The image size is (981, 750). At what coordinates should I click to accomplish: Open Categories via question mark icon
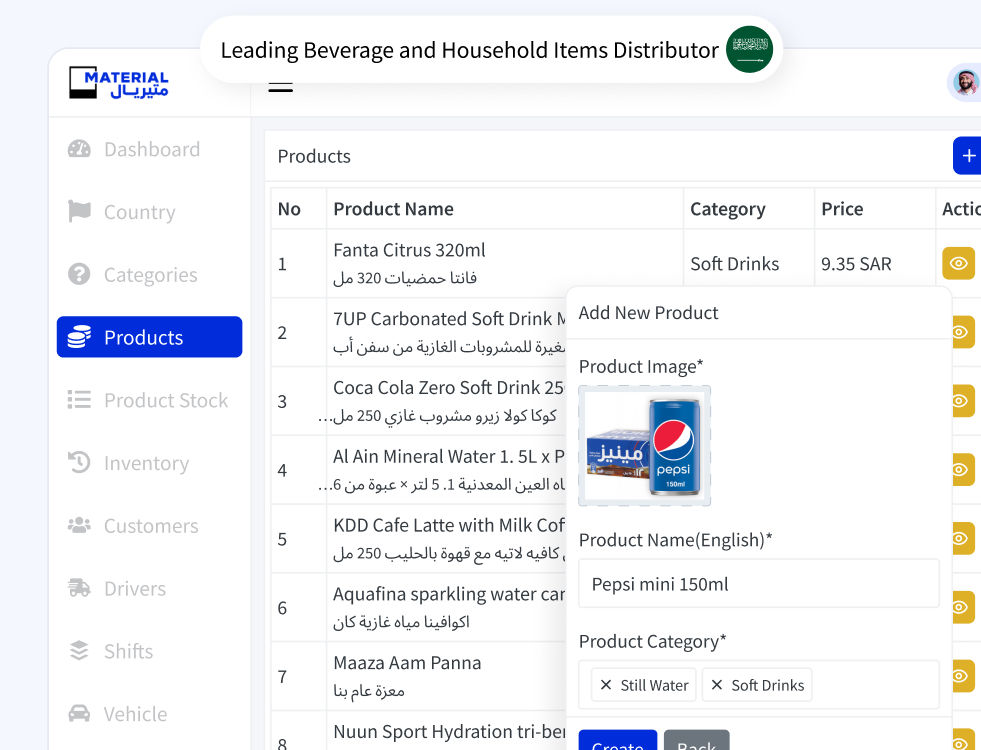point(79,275)
